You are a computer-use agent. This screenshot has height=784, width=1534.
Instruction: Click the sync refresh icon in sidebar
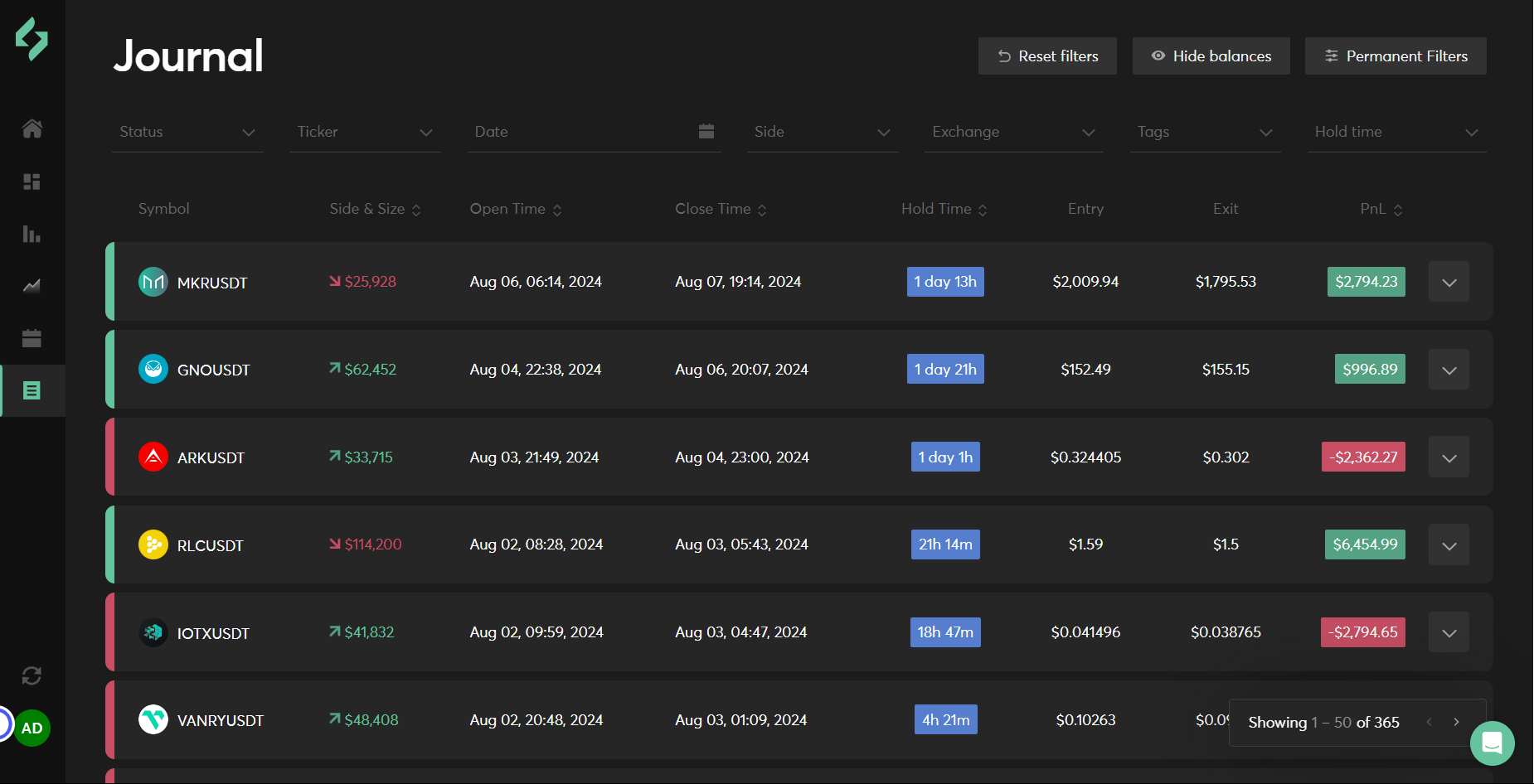click(x=32, y=676)
